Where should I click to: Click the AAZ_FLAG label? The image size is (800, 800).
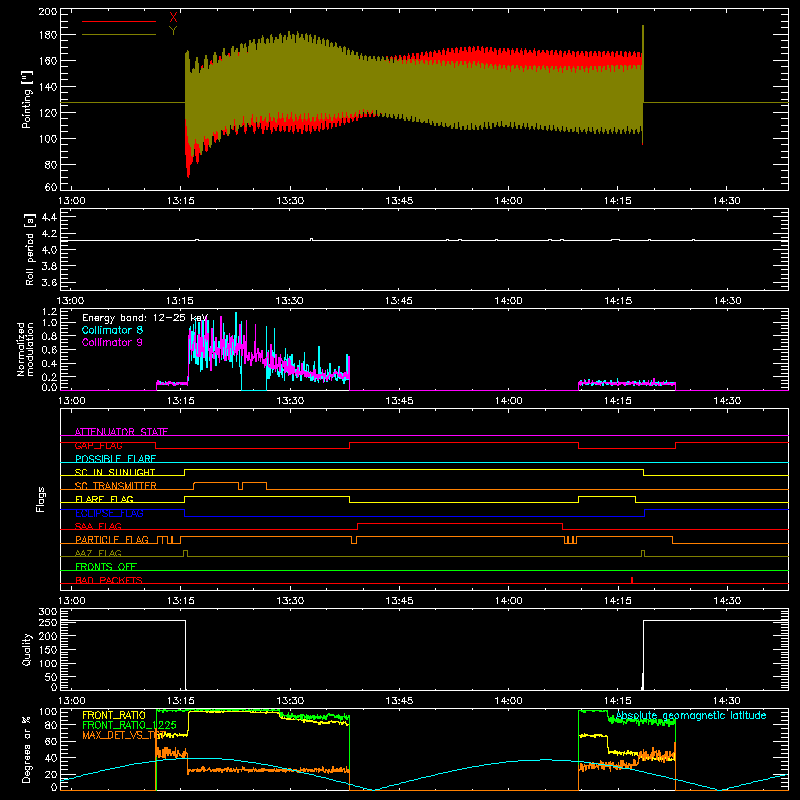coord(98,553)
